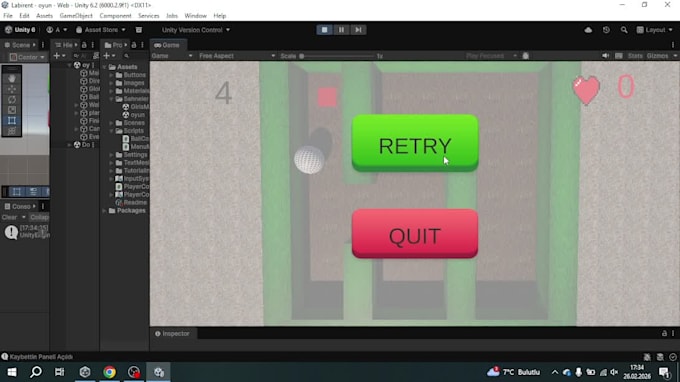
Task: Select the Scale tool in Scene view
Action: [x=12, y=110]
